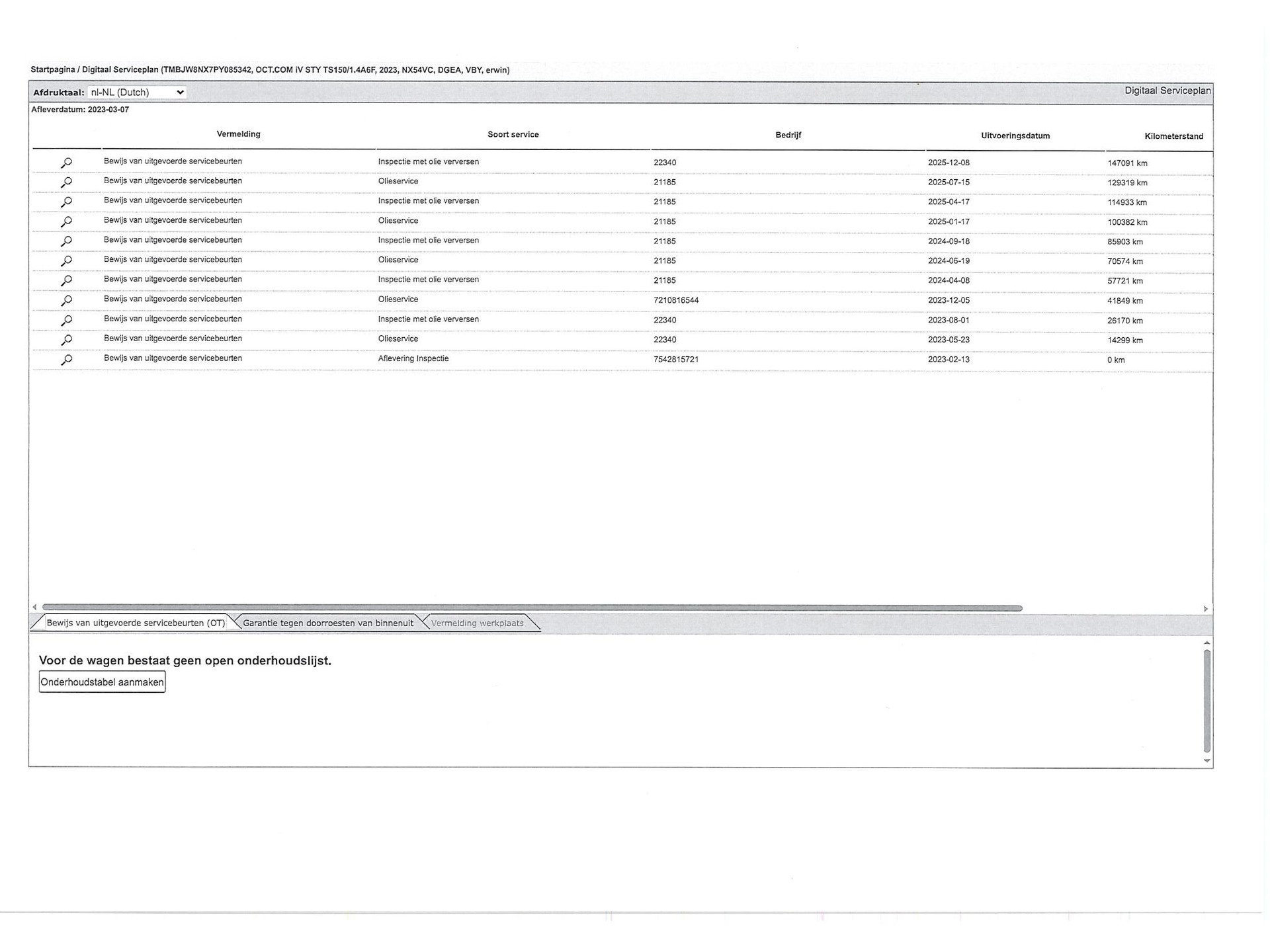Select Bewijs van uitgevoerde servicebeurten (OT) tab
This screenshot has height=952, width=1270.
pos(135,623)
